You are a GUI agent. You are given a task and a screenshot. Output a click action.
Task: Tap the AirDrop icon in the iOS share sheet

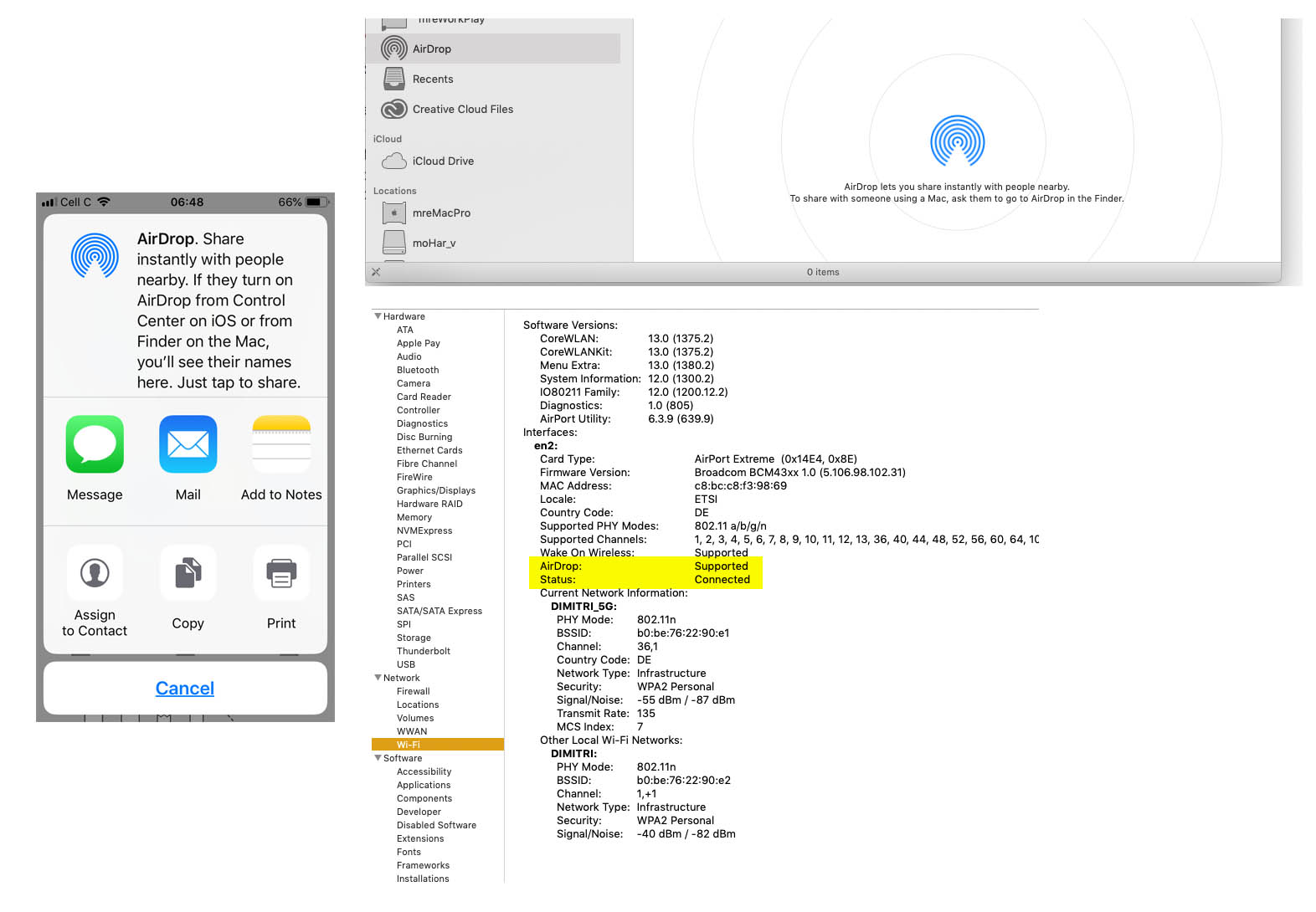pyautogui.click(x=95, y=255)
